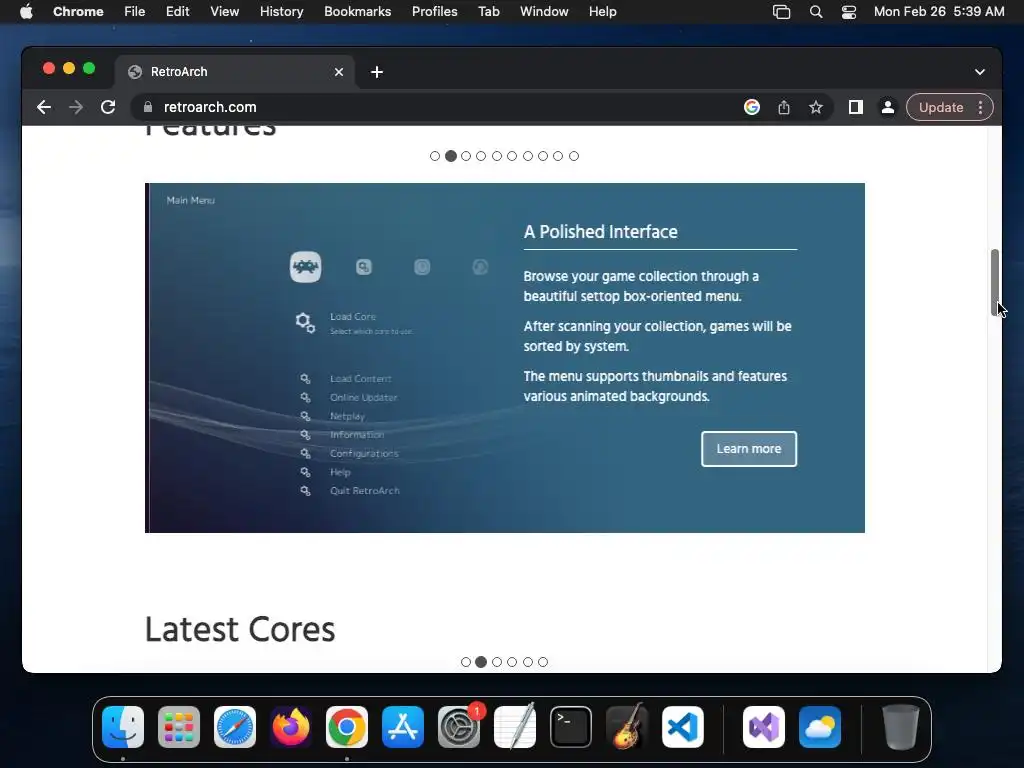Open the Chrome application menu
Viewport: 1024px width, 768px height.
pos(78,12)
